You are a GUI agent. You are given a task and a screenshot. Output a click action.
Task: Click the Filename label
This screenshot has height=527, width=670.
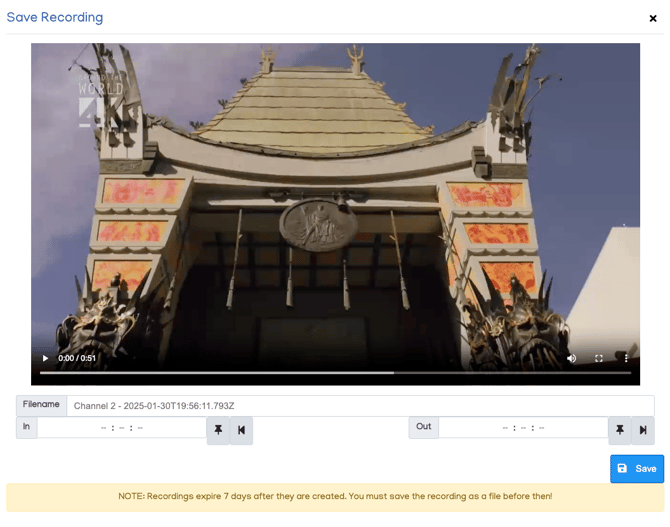(41, 405)
